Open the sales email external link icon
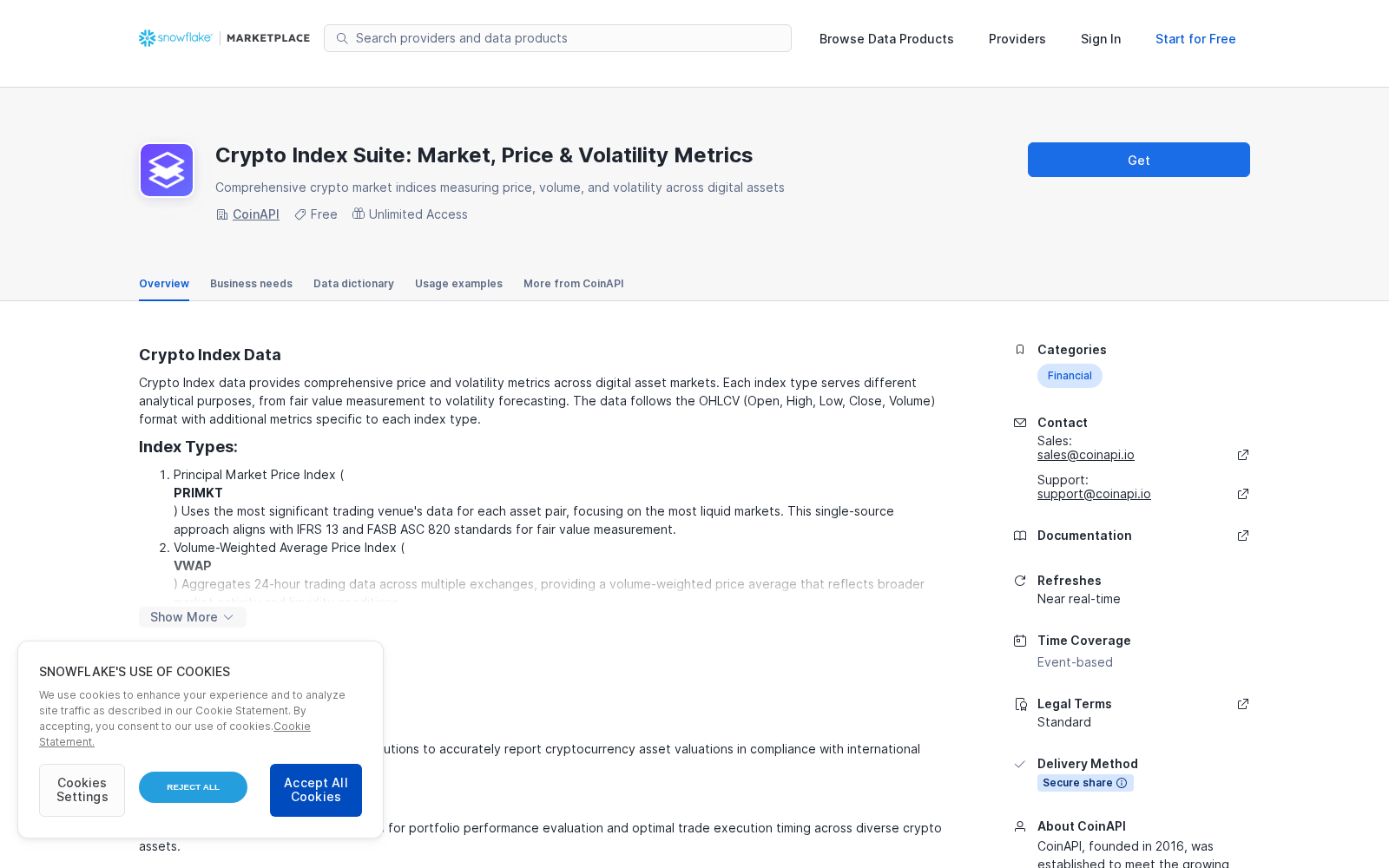The image size is (1389, 868). coord(1243,455)
